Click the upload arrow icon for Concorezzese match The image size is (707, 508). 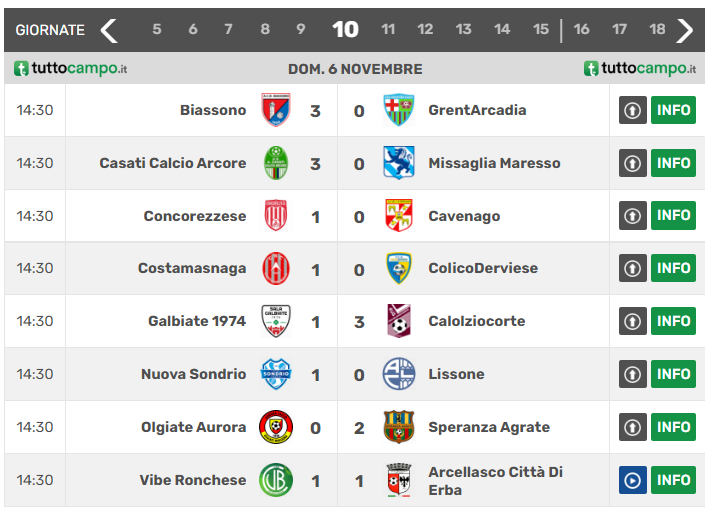click(x=632, y=216)
